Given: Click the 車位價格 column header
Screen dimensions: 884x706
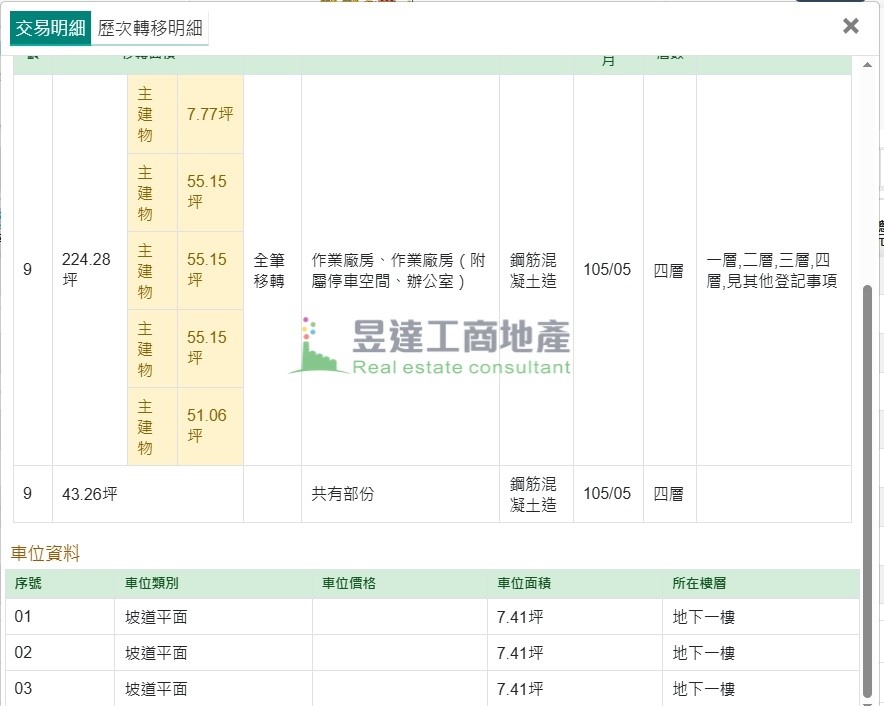Looking at the screenshot, I should (x=348, y=583).
